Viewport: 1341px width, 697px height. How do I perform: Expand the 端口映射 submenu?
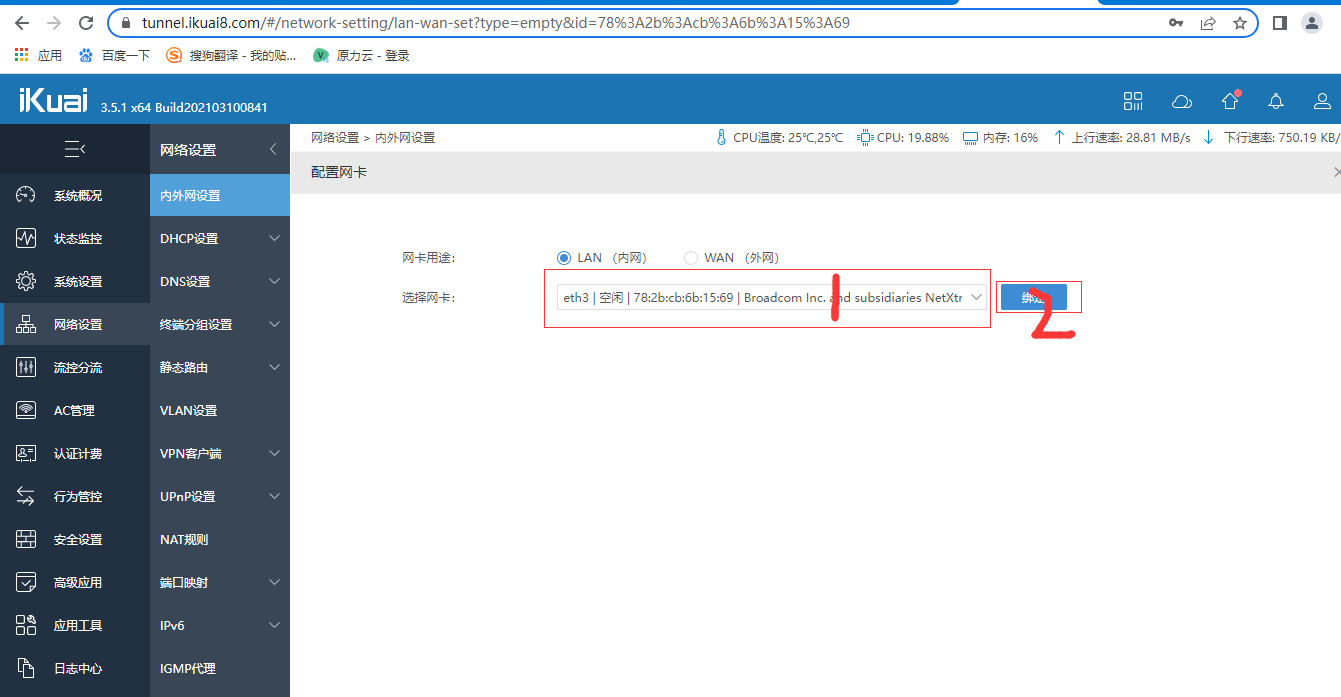[220, 582]
